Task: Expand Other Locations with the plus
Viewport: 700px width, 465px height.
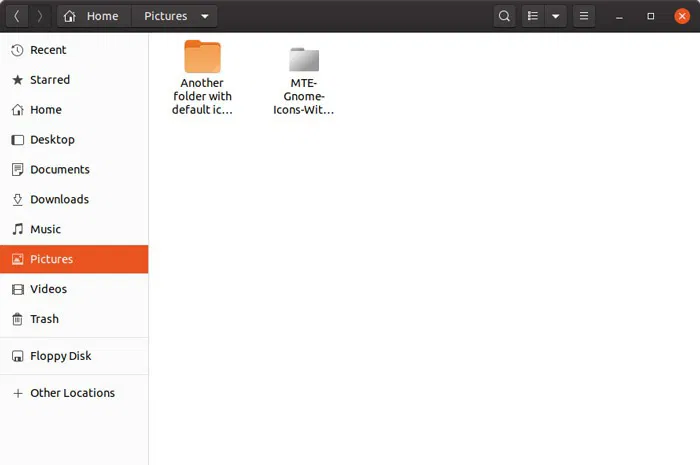Action: tap(18, 393)
